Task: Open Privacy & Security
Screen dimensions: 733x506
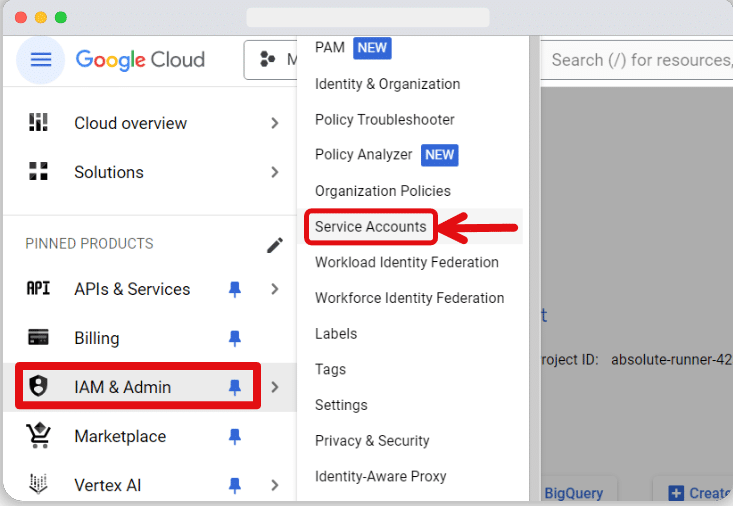Action: [372, 441]
